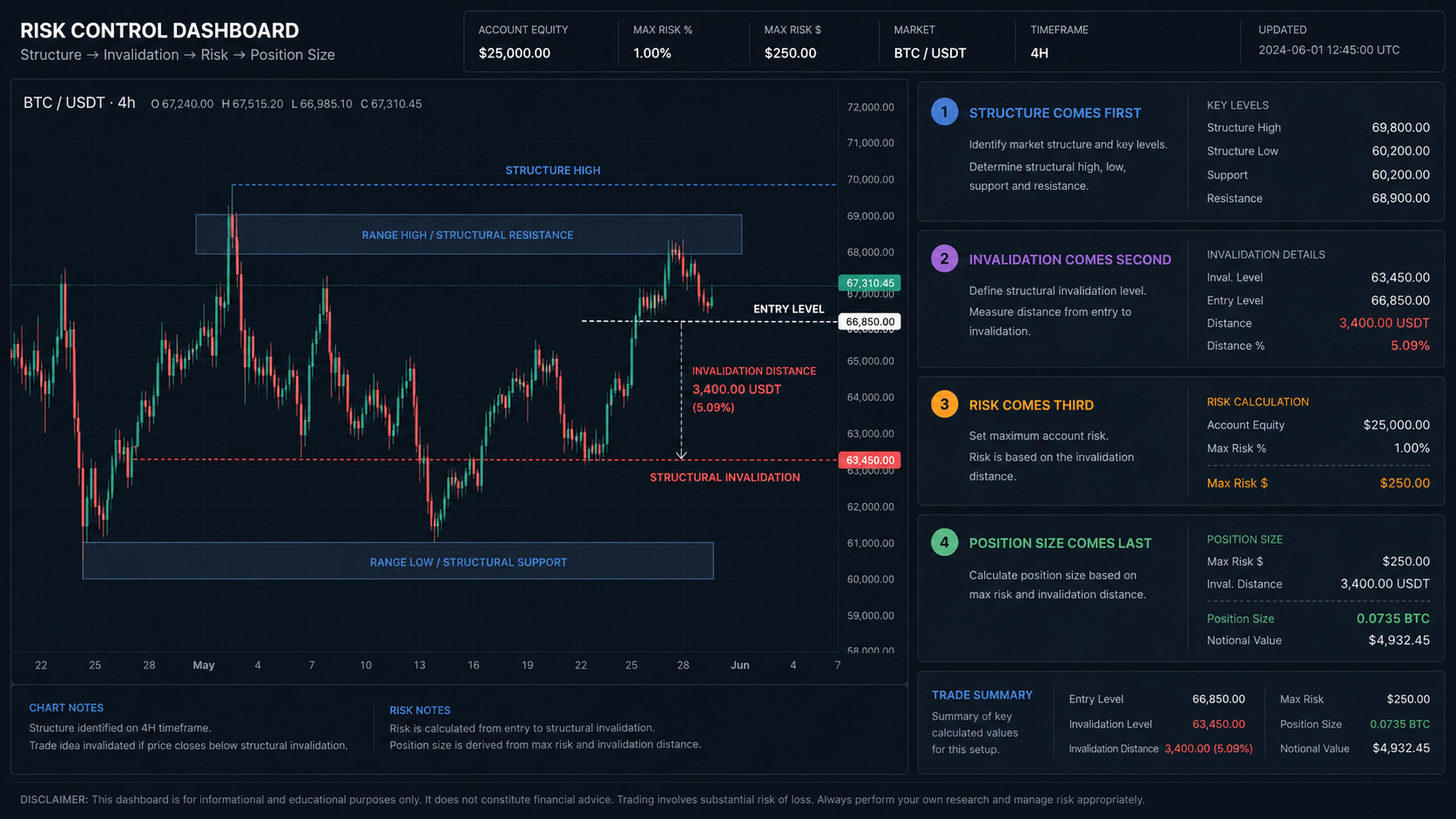Click the Risk Calculation section label
1456x819 pixels.
1257,402
